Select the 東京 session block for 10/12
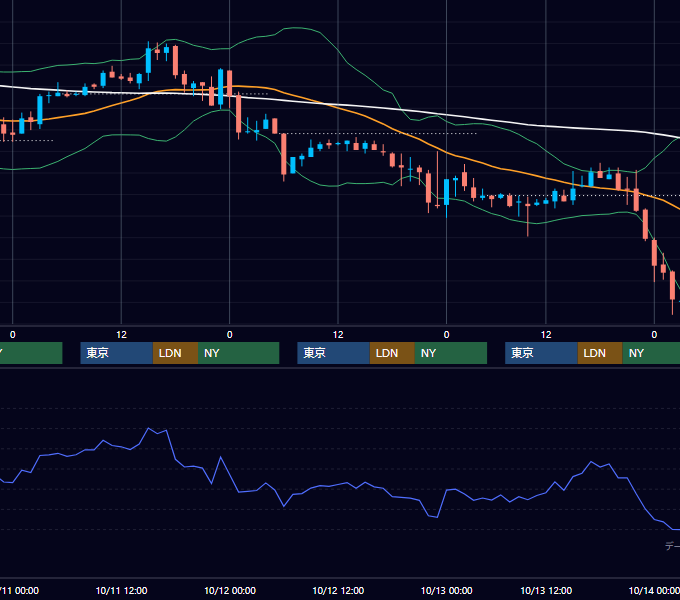Image resolution: width=680 pixels, height=600 pixels. (333, 353)
